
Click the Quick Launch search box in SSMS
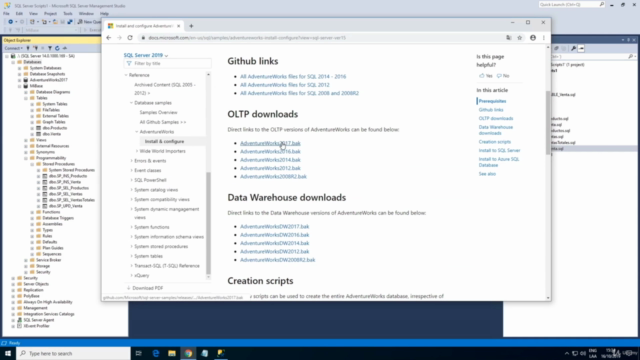click(x=571, y=4)
